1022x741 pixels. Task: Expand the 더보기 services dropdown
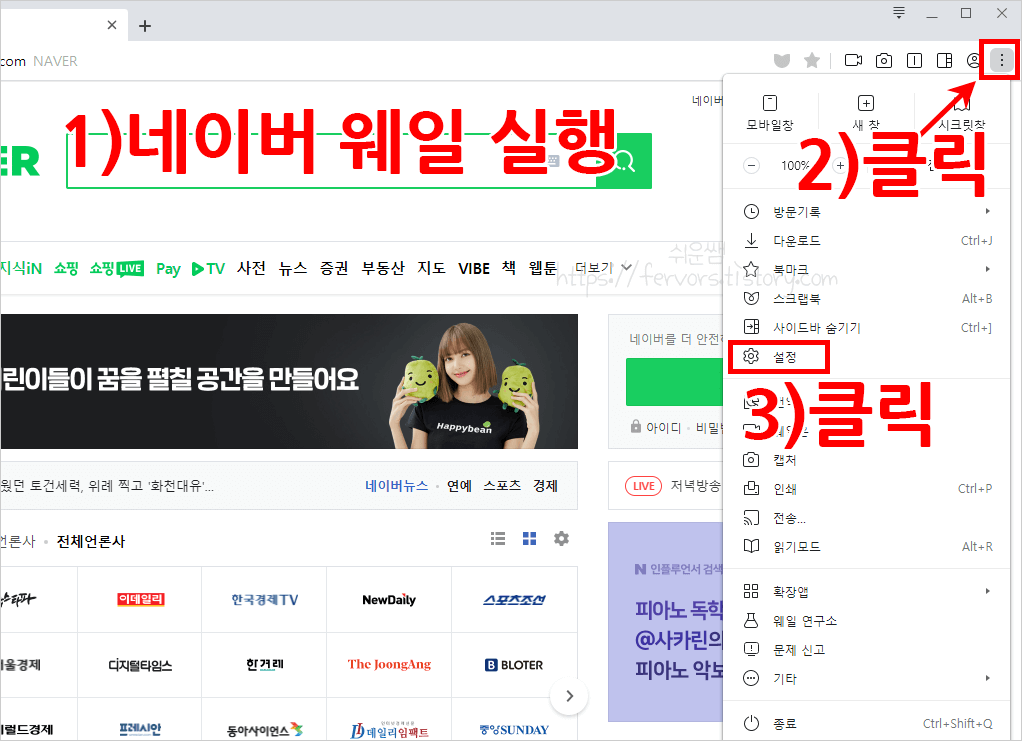603,268
